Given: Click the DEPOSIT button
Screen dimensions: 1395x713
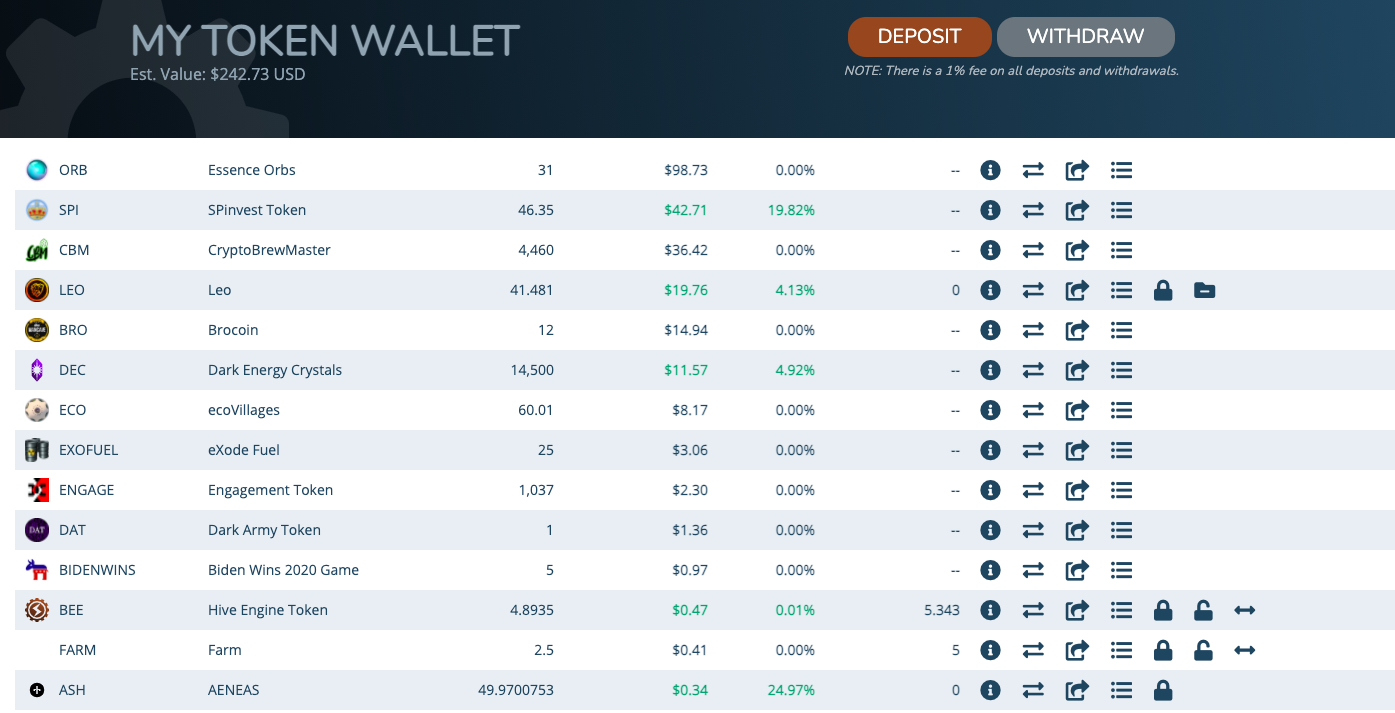Looking at the screenshot, I should 919,37.
